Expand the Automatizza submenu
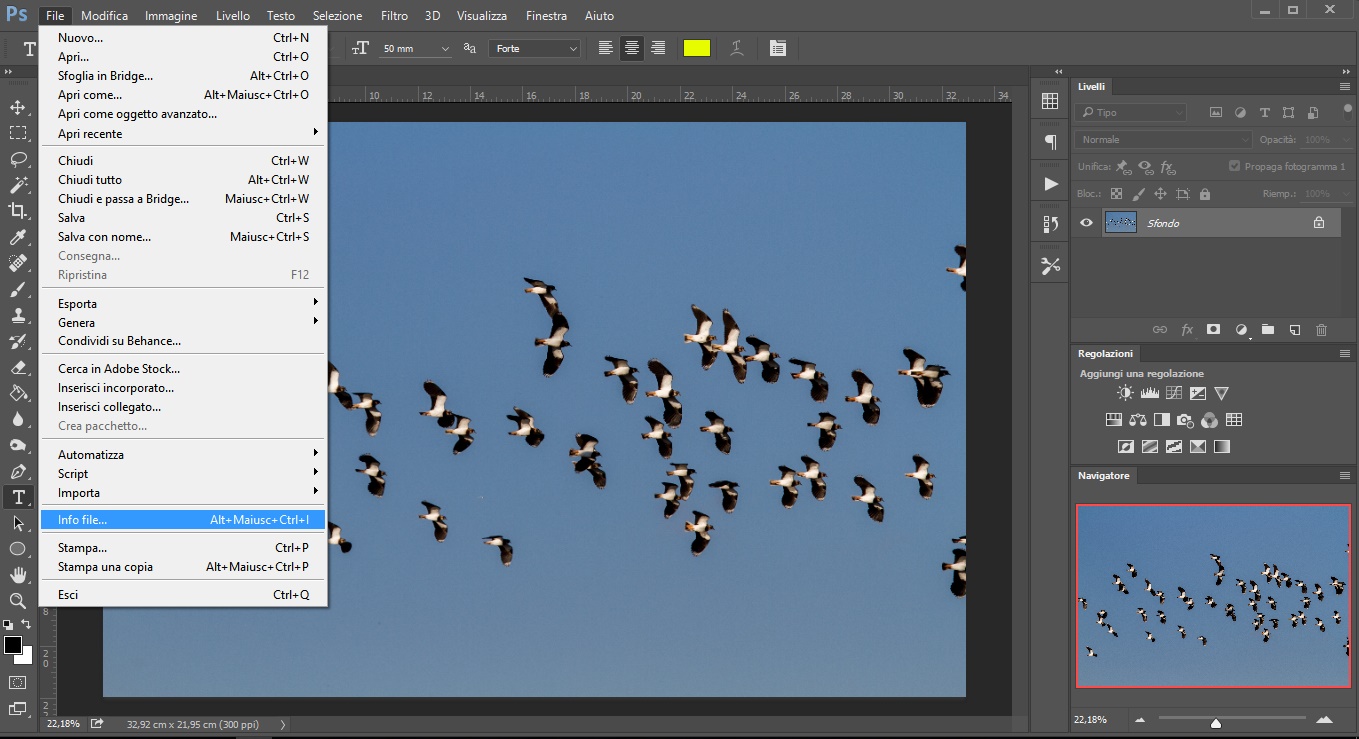The width and height of the screenshot is (1359, 739). click(x=182, y=454)
